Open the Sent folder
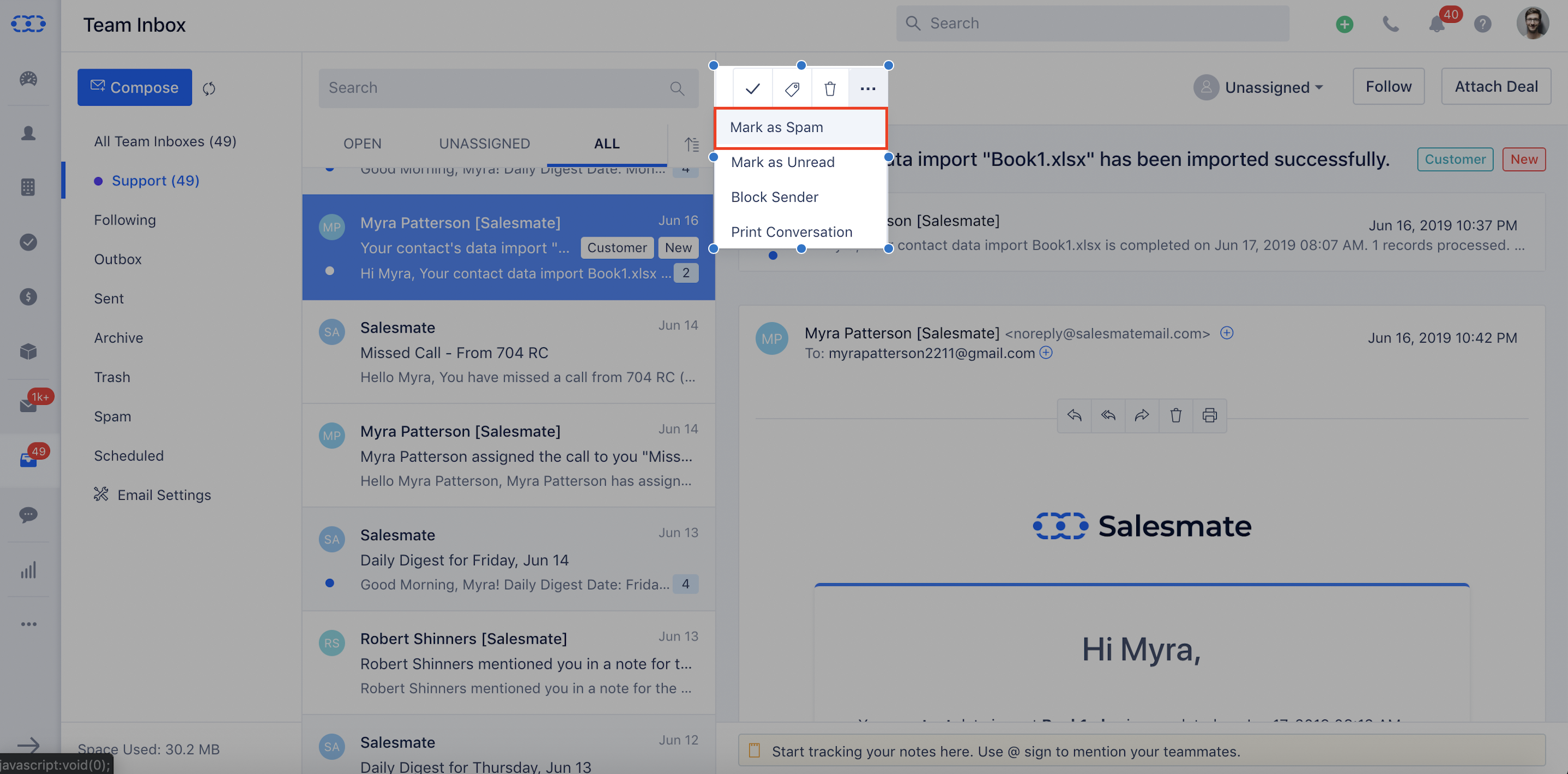Image resolution: width=1568 pixels, height=774 pixels. pyautogui.click(x=108, y=299)
